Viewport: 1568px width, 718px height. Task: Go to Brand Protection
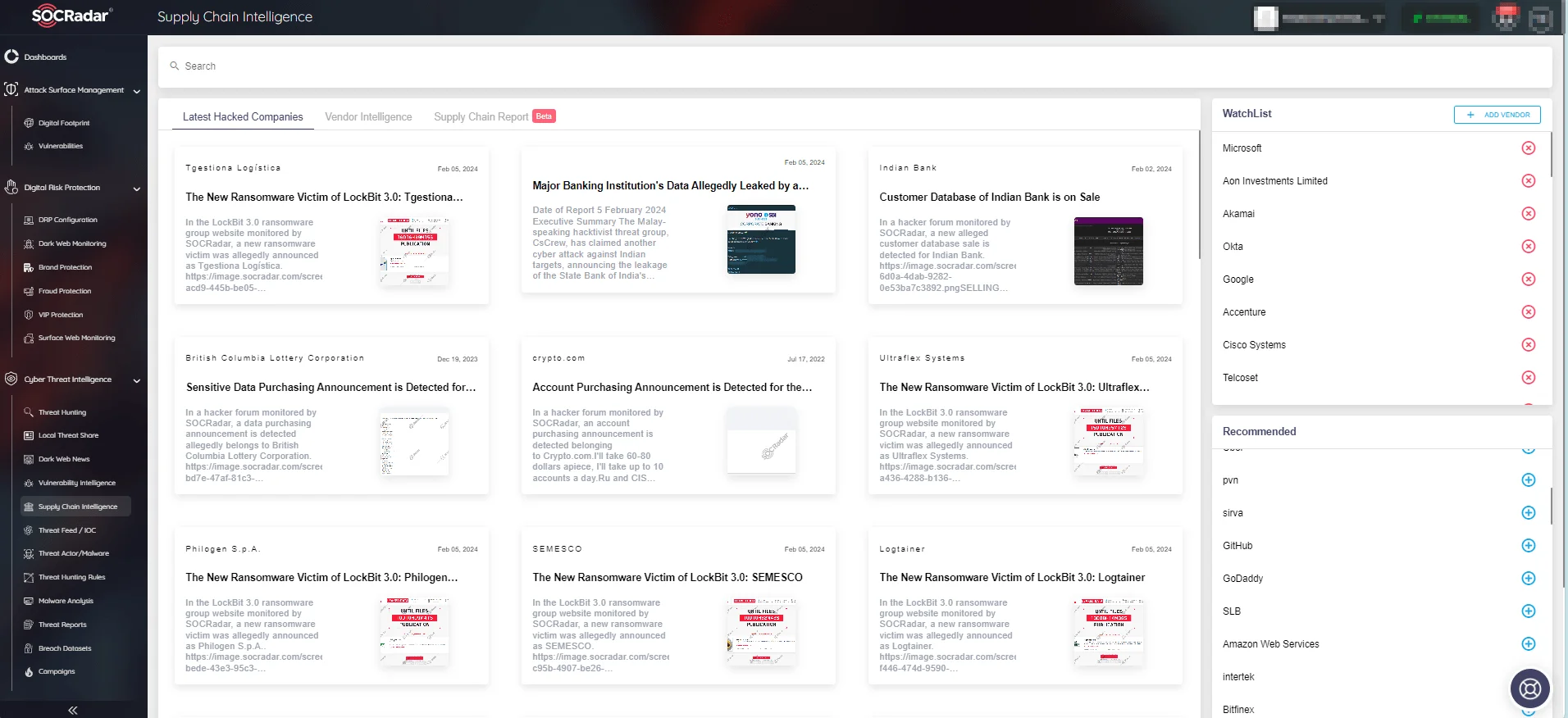click(66, 267)
